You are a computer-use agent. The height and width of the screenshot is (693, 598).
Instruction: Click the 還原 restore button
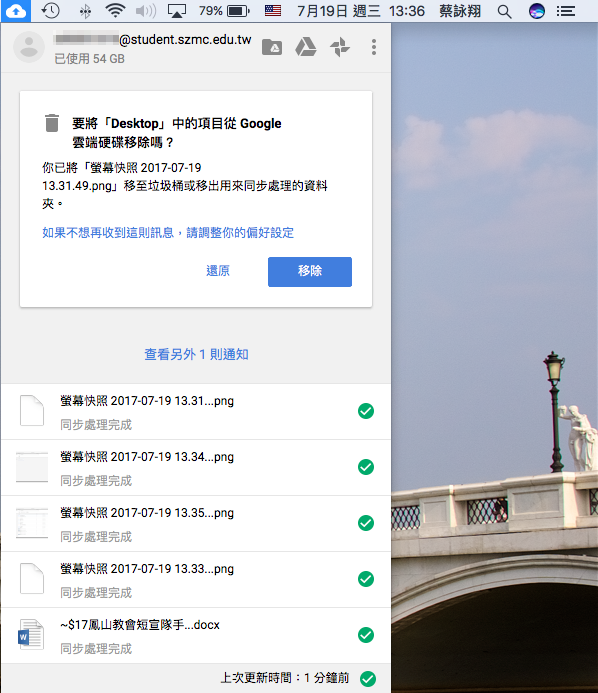click(218, 270)
